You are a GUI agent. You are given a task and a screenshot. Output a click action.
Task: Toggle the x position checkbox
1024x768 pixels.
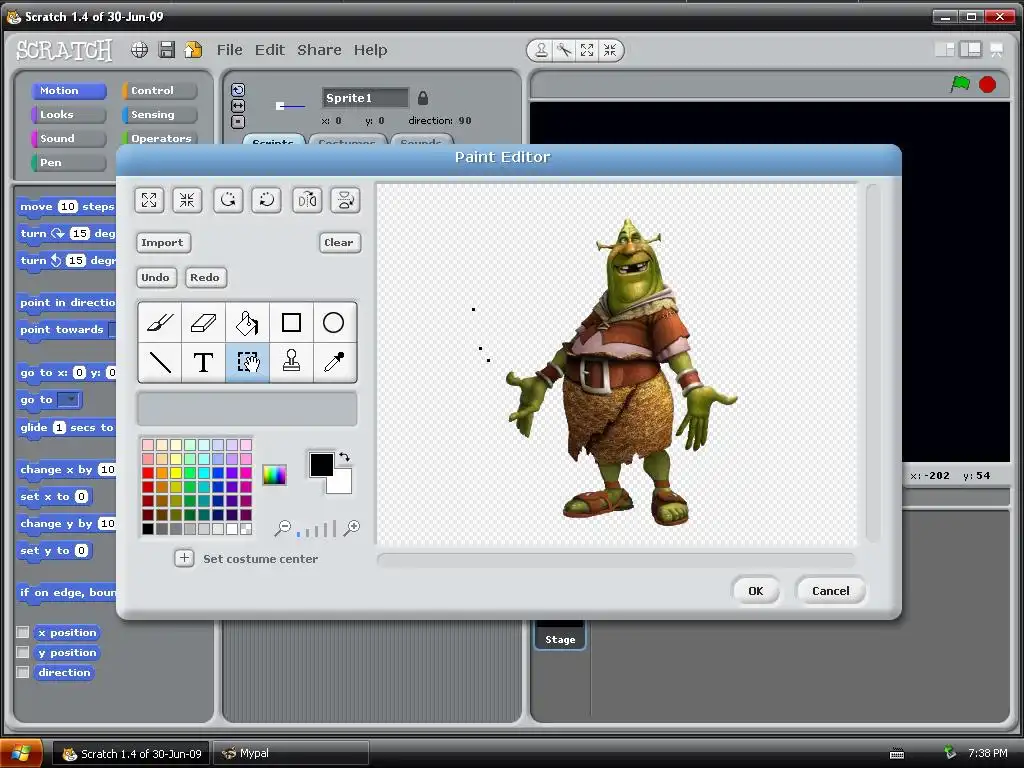[23, 632]
